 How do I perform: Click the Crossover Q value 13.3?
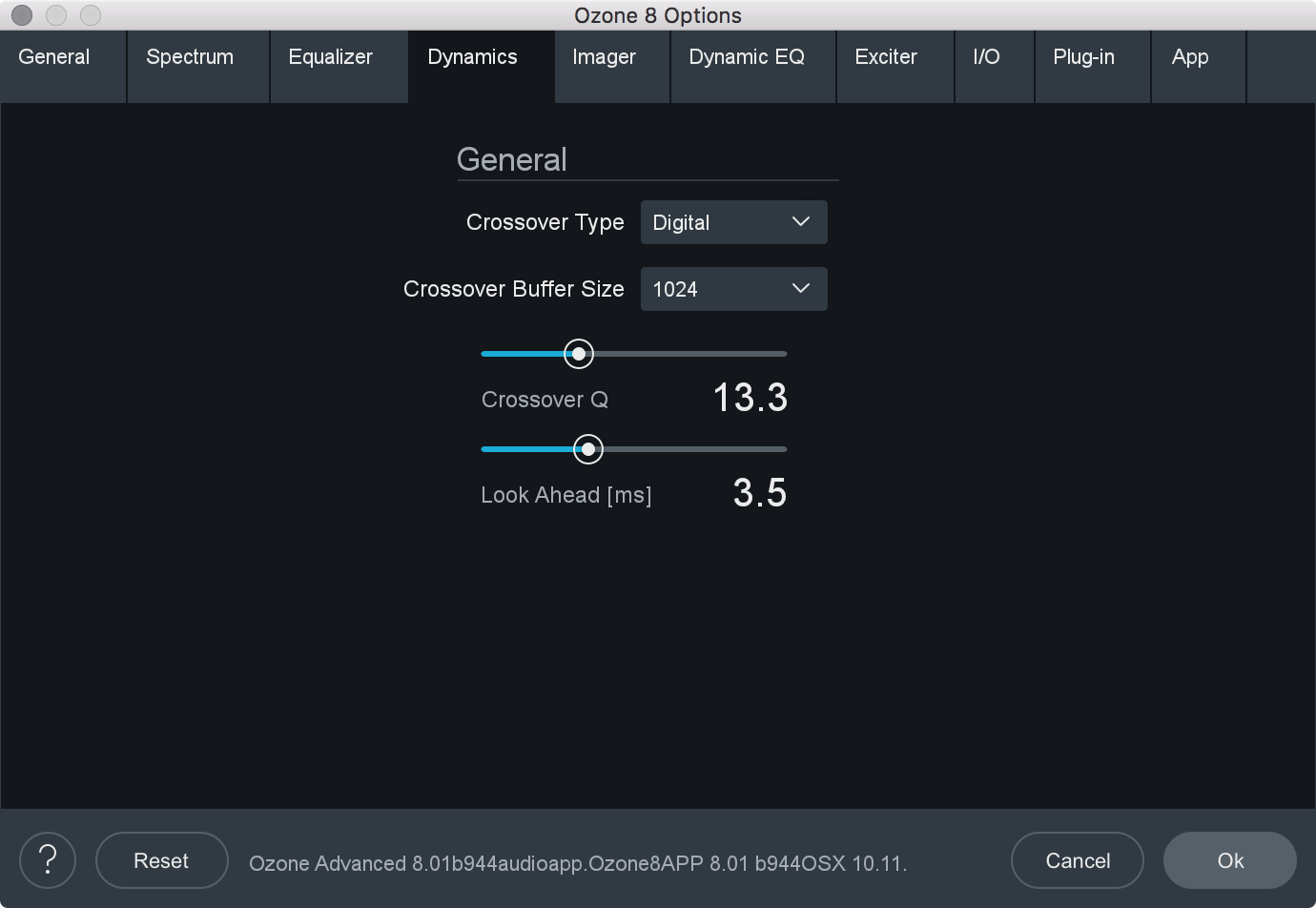(x=751, y=398)
